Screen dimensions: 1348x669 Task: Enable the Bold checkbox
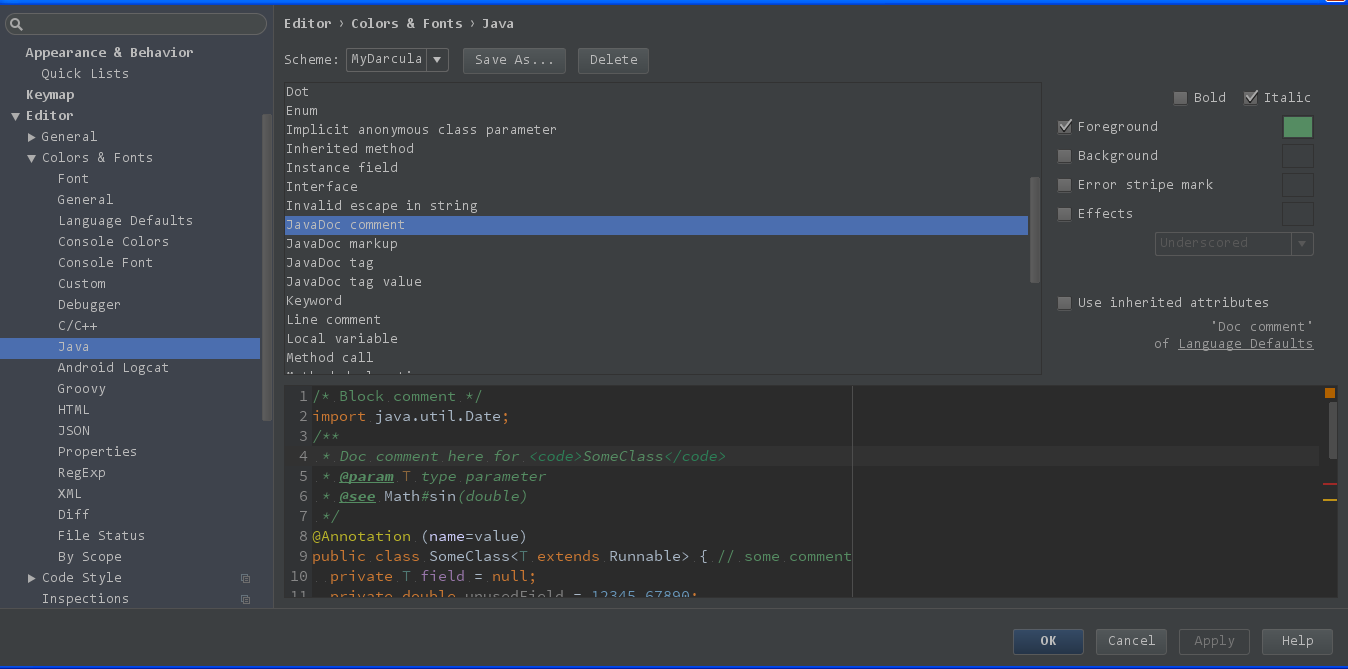coord(1180,98)
